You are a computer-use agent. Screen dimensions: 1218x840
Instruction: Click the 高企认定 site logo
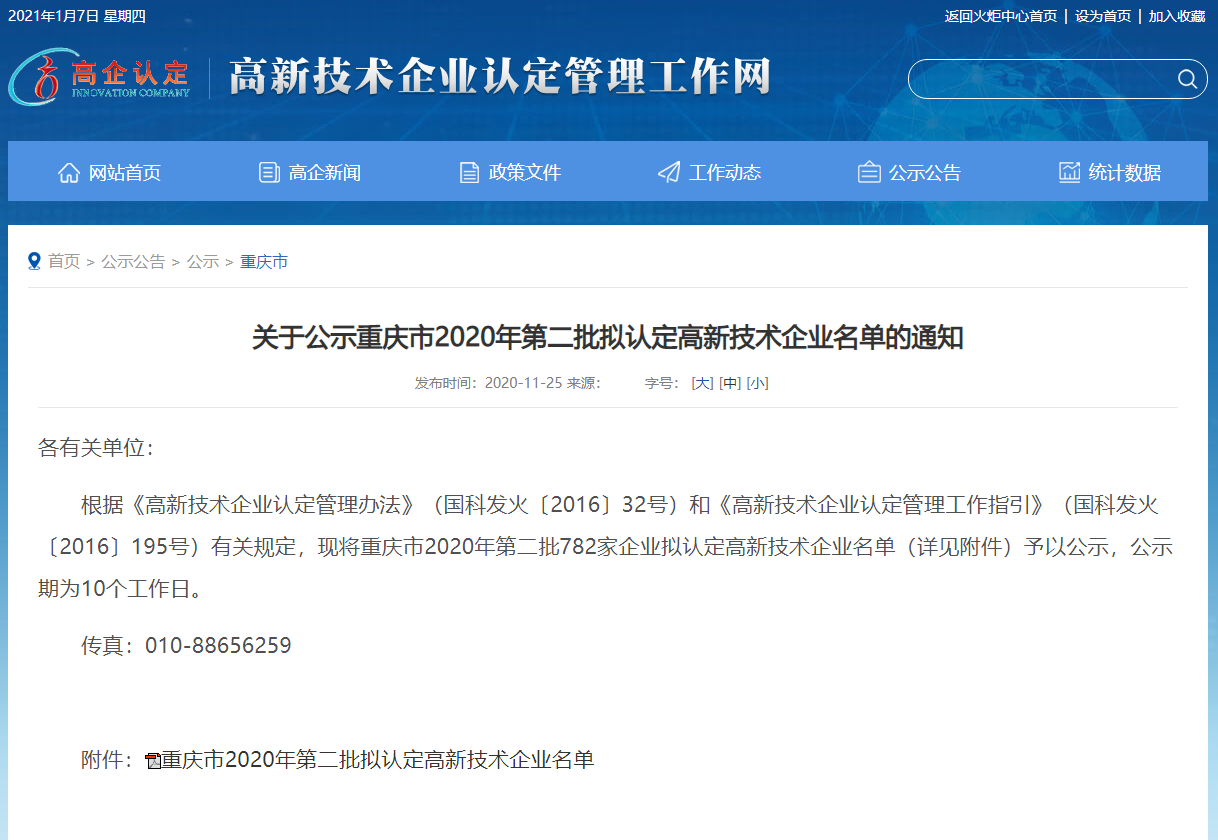tap(100, 77)
